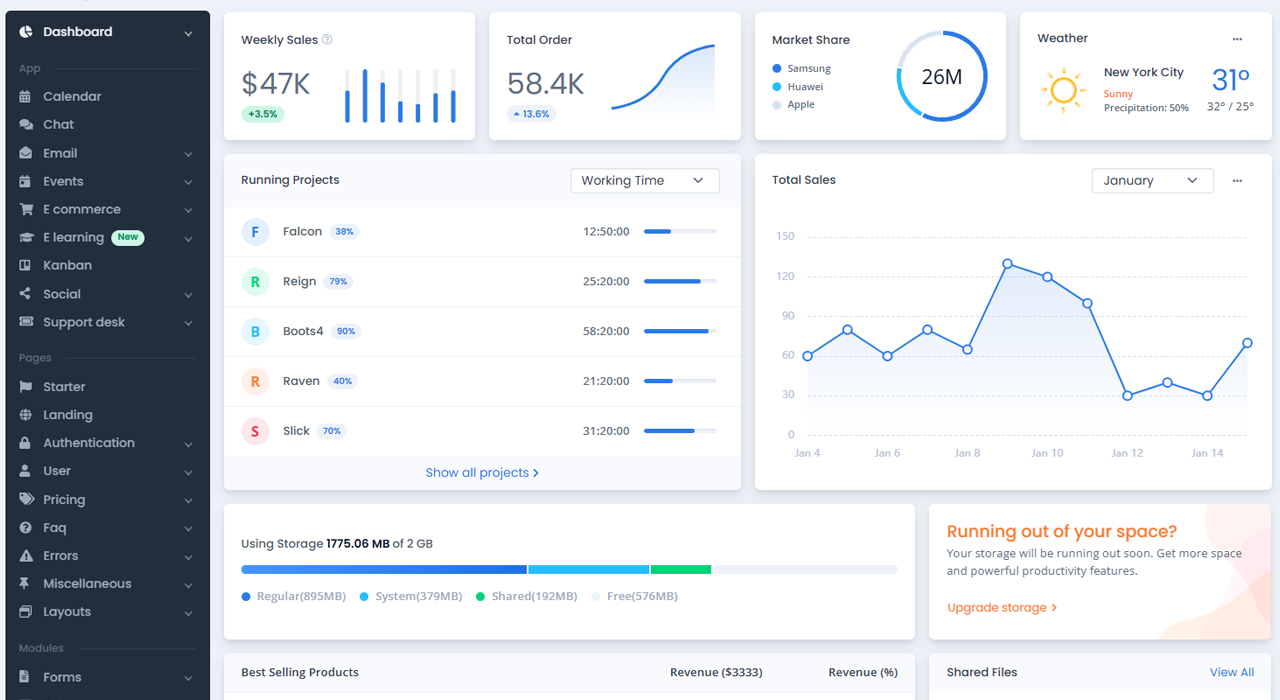The image size is (1280, 700).
Task: Open the January month dropdown
Action: (1151, 181)
